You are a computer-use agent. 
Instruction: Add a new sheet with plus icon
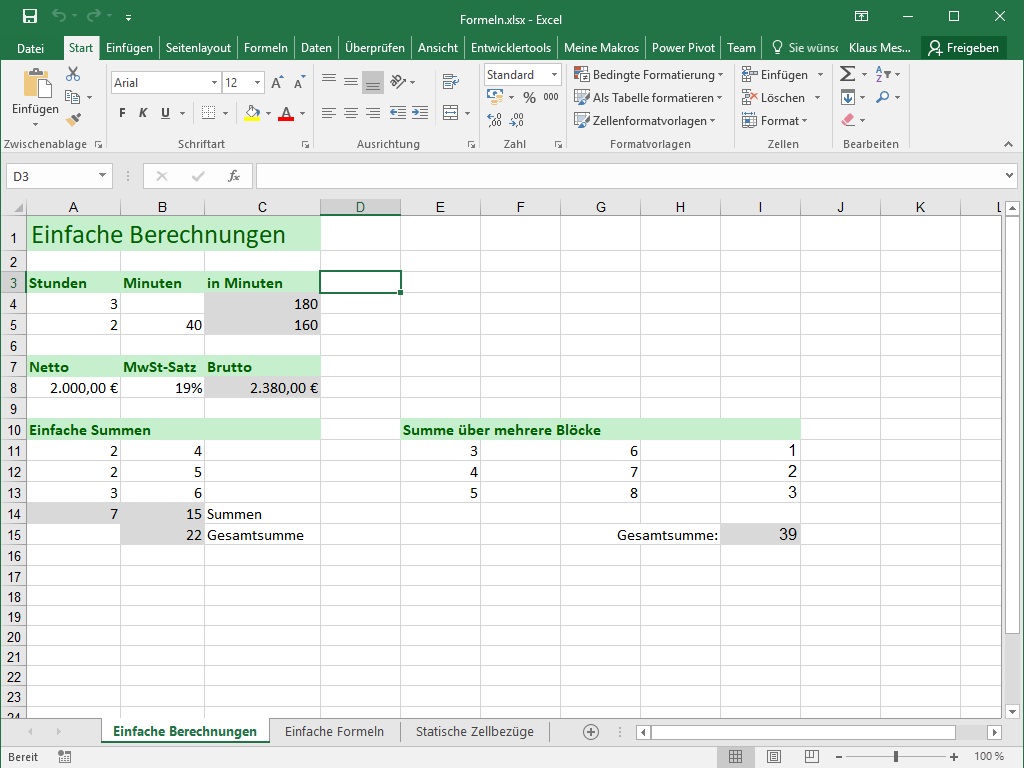pyautogui.click(x=591, y=732)
